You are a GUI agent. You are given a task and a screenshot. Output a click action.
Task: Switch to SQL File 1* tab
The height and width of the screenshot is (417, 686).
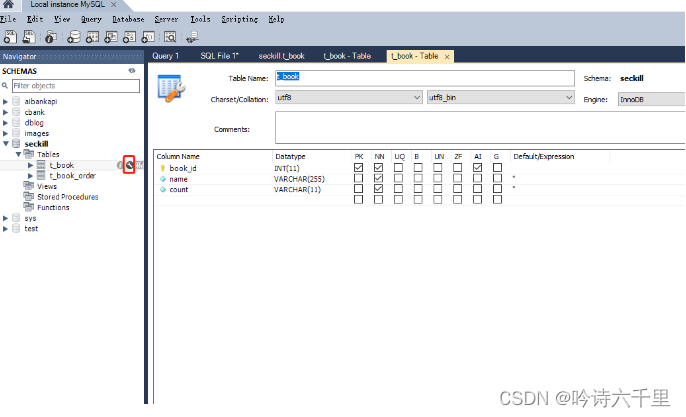pyautogui.click(x=219, y=56)
